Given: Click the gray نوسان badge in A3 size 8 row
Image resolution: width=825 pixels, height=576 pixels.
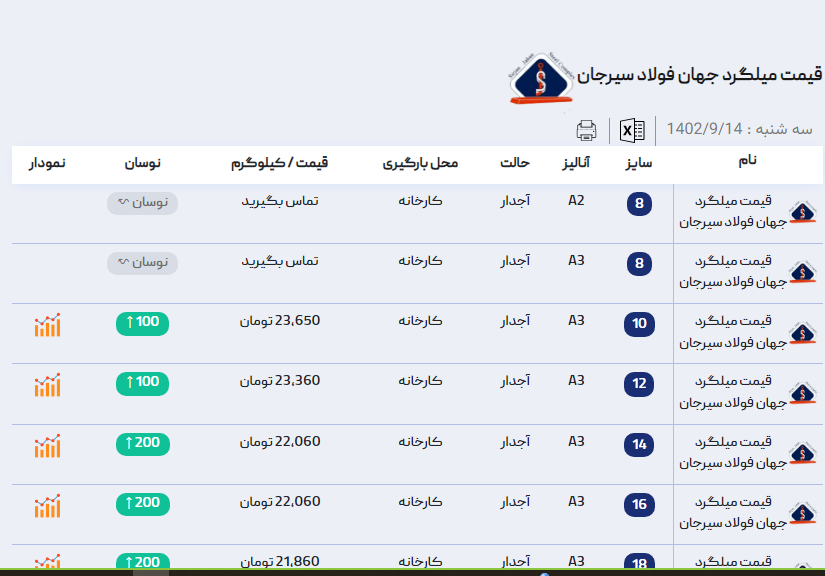Looking at the screenshot, I should pyautogui.click(x=142, y=263).
